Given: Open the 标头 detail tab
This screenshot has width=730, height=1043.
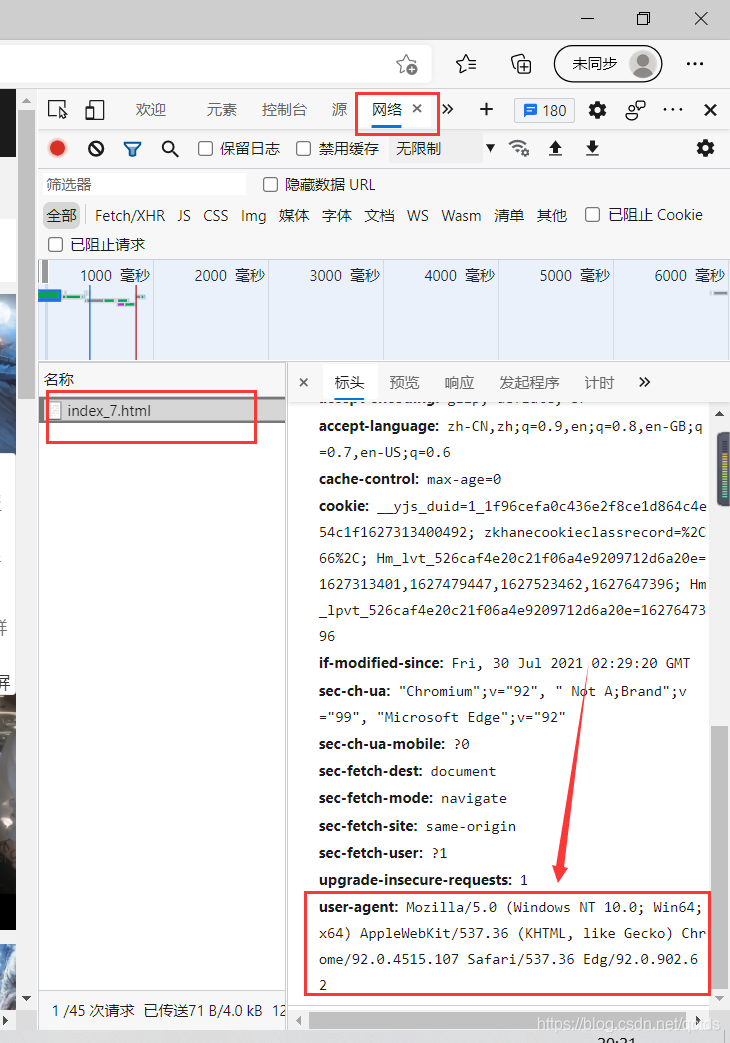Looking at the screenshot, I should coord(349,382).
